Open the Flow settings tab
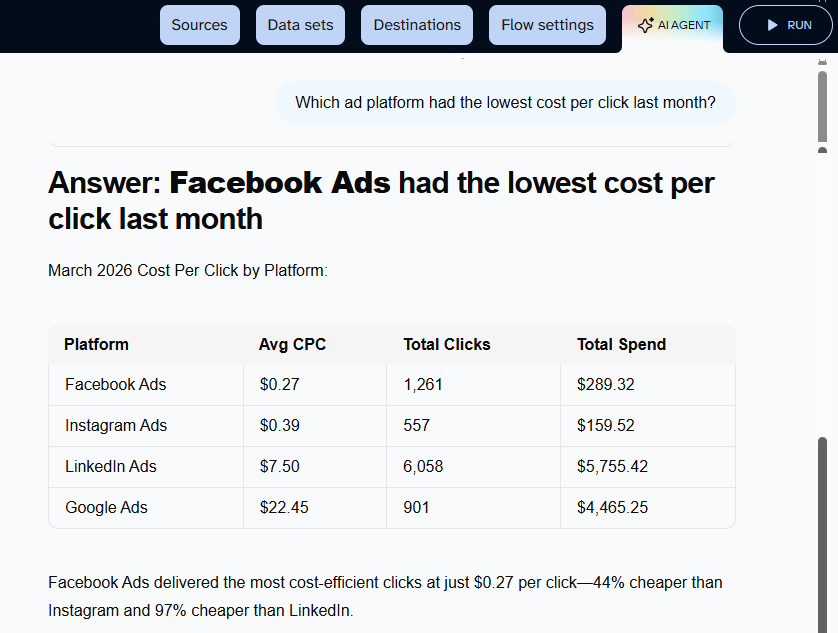 click(x=547, y=25)
